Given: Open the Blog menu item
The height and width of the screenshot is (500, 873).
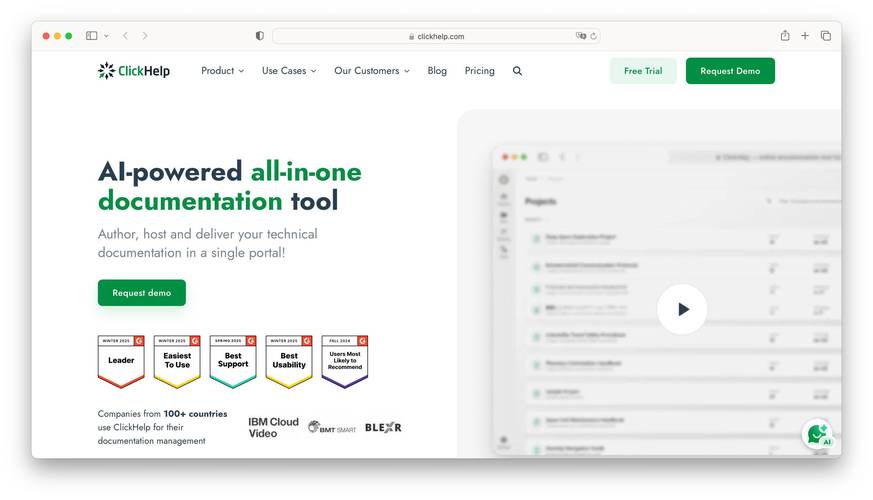Looking at the screenshot, I should pos(437,71).
